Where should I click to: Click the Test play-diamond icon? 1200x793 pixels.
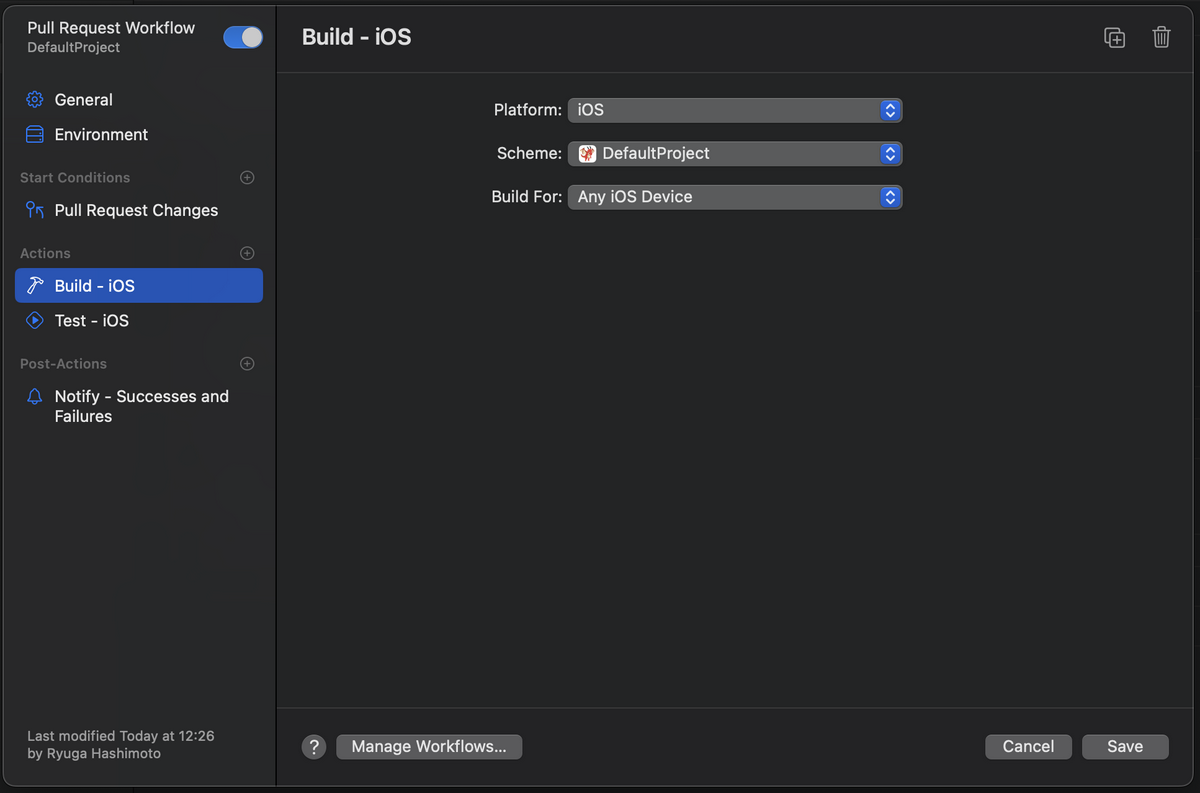coord(35,321)
